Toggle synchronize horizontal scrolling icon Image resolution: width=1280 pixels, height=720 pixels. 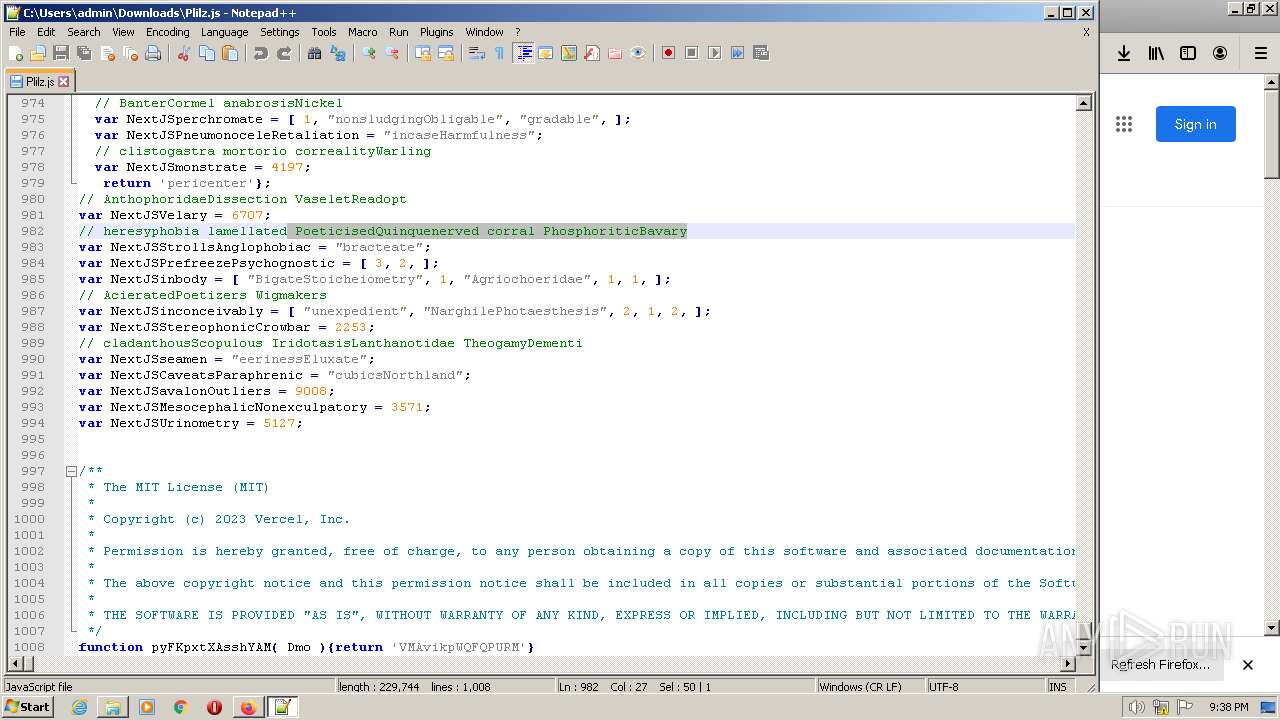click(446, 53)
